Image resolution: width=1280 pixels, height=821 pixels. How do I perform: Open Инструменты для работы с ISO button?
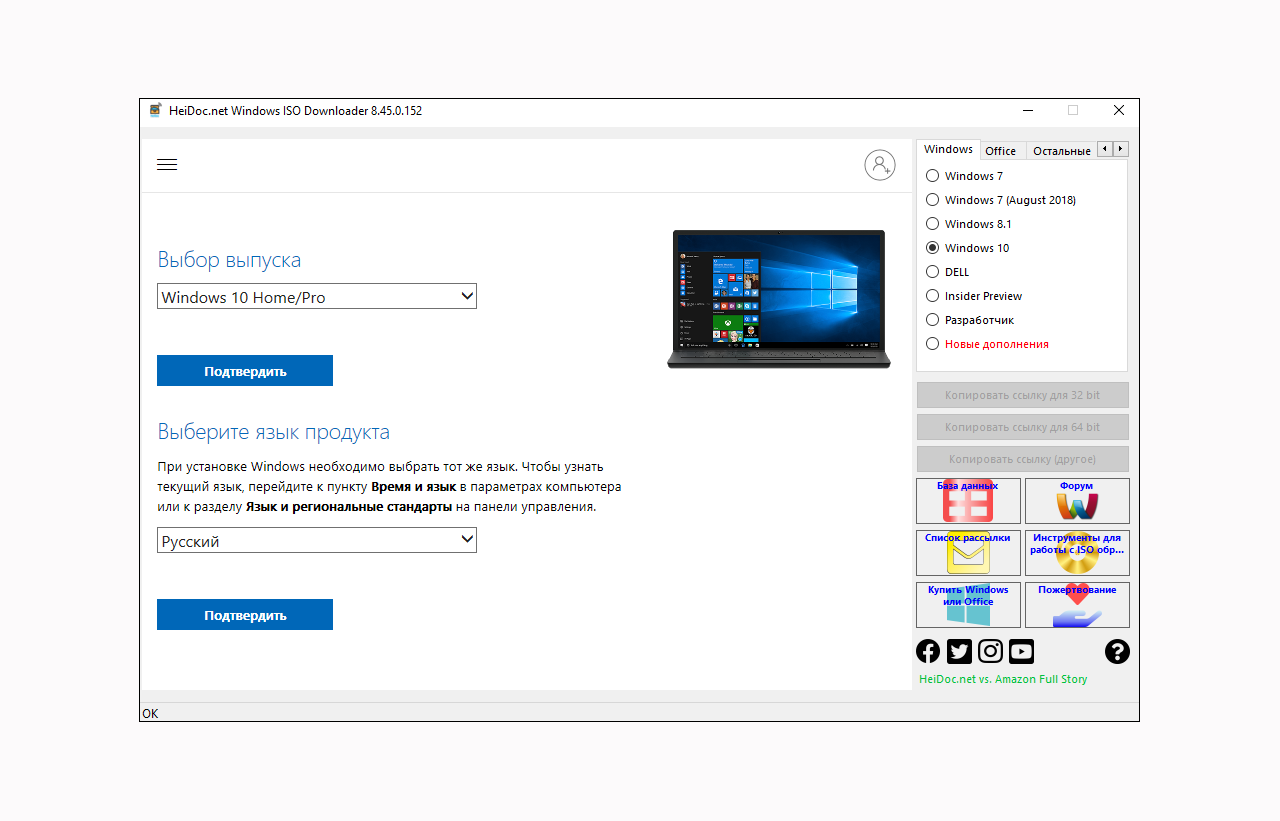click(x=1077, y=553)
